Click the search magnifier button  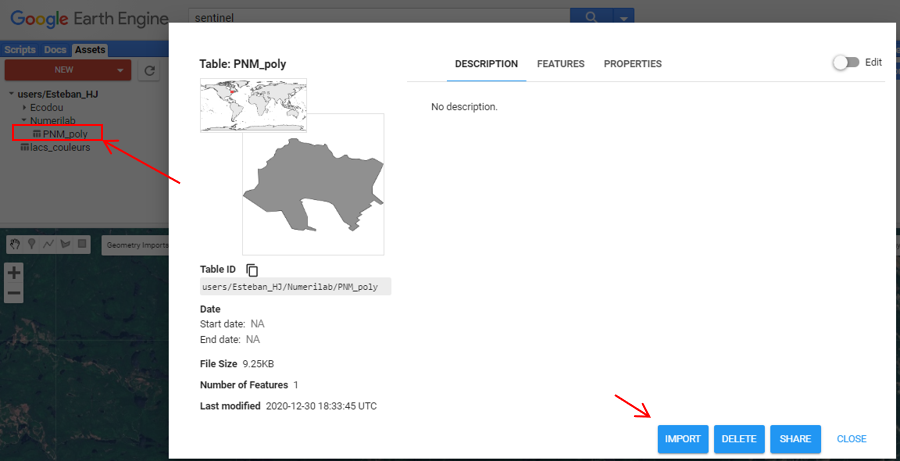(x=591, y=17)
